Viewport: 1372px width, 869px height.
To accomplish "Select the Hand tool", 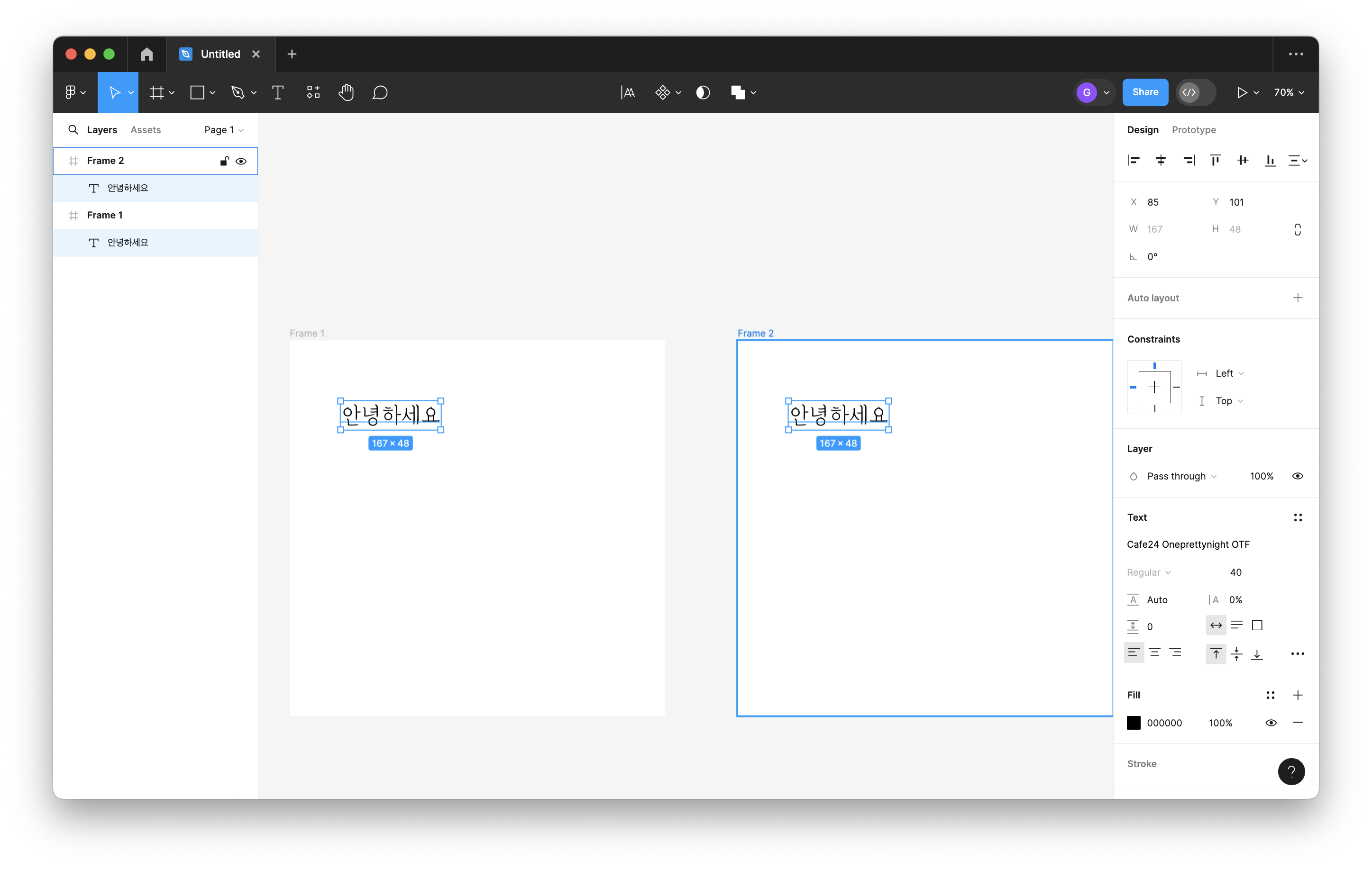I will 346,92.
